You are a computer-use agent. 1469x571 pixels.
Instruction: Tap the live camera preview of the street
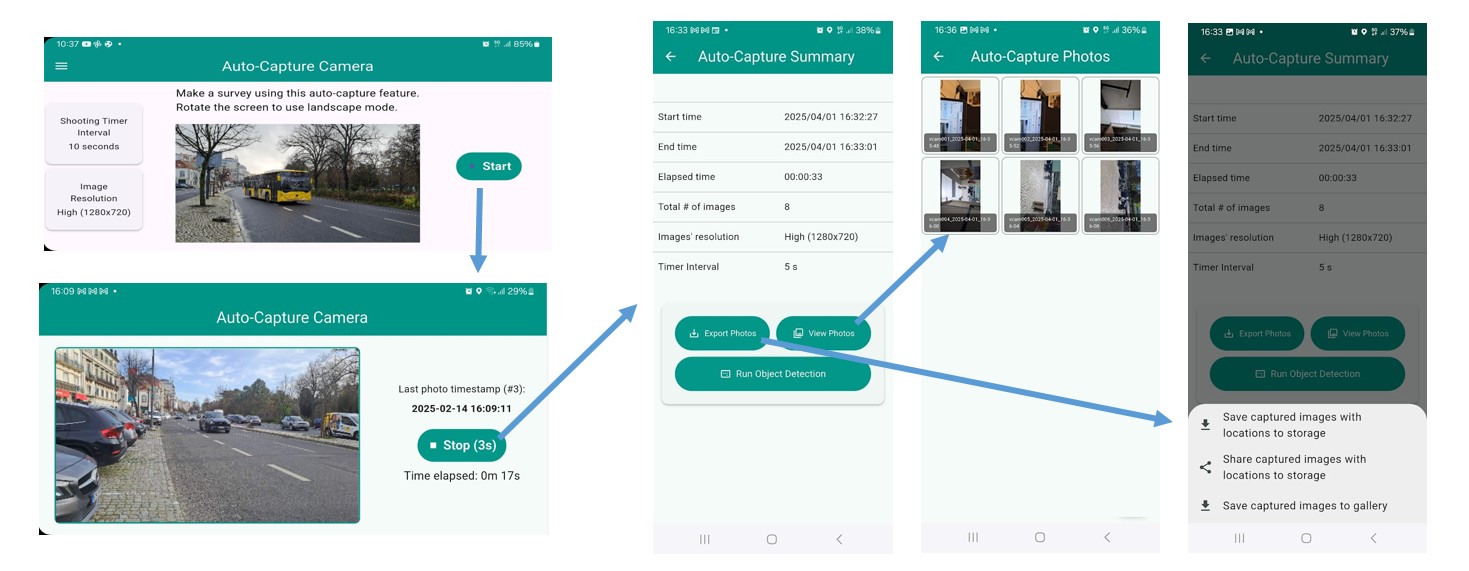[x=207, y=435]
